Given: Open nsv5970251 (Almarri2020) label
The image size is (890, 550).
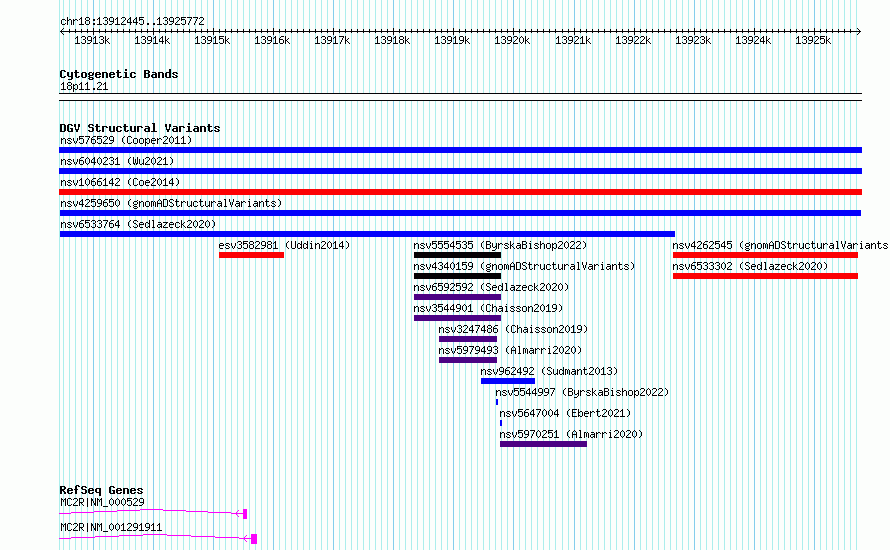Looking at the screenshot, I should [x=571, y=434].
